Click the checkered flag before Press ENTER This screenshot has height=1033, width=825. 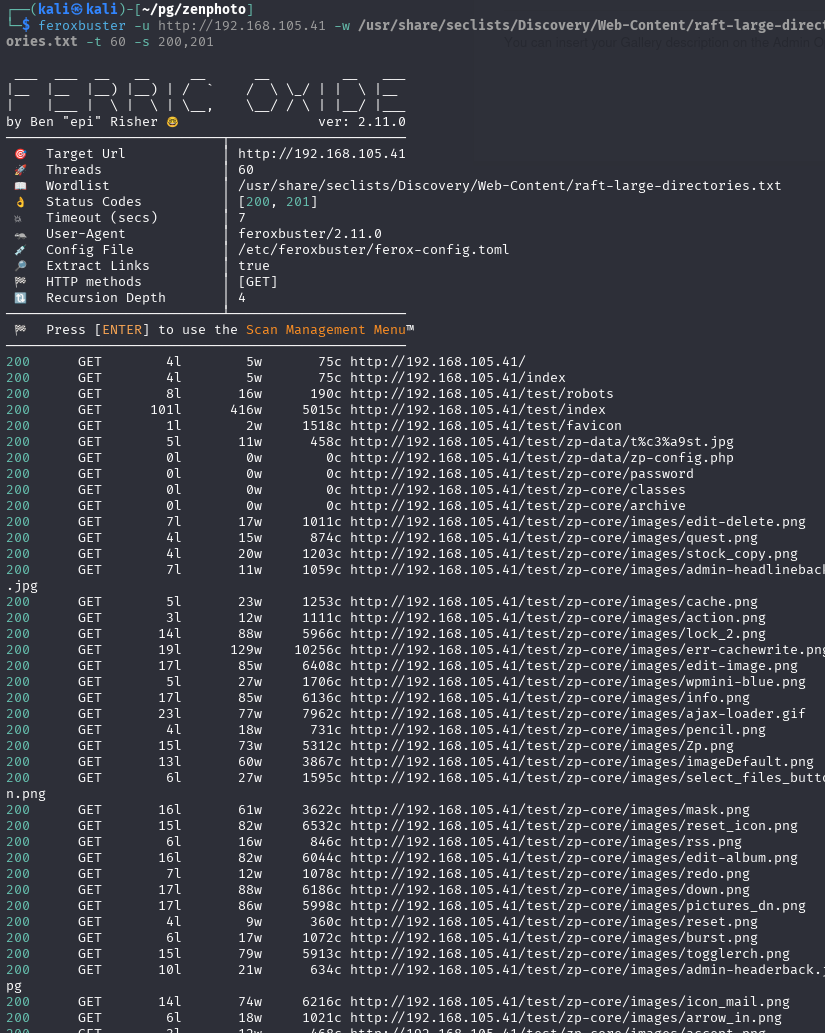(x=20, y=329)
